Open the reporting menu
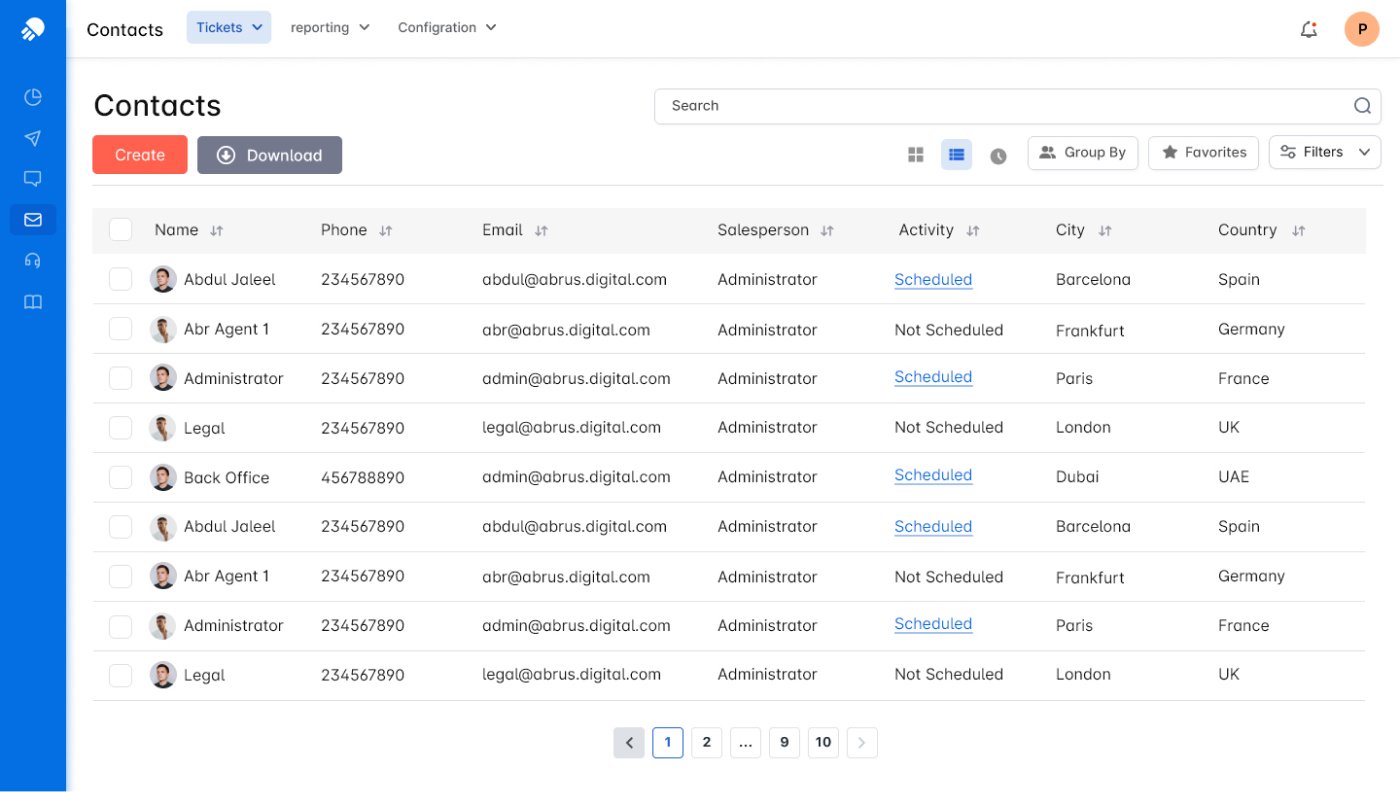 coord(330,28)
